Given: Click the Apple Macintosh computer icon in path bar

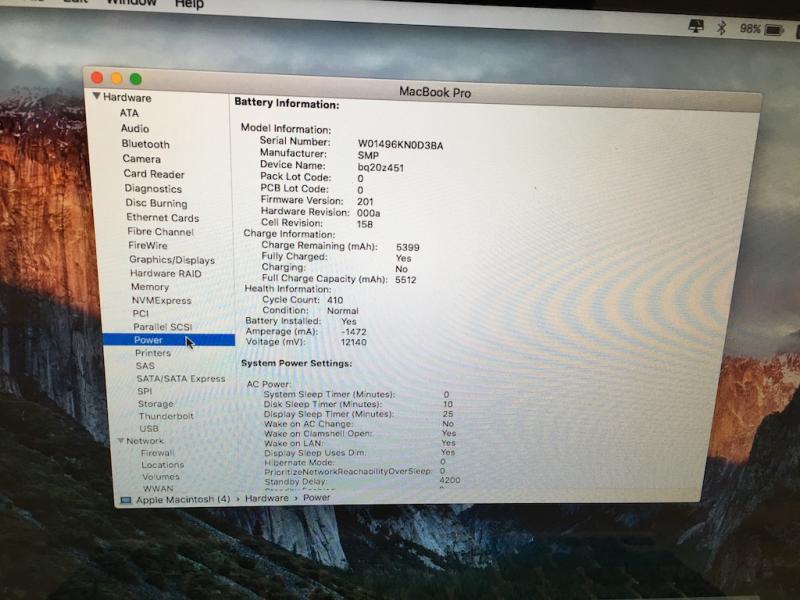Looking at the screenshot, I should click(126, 500).
